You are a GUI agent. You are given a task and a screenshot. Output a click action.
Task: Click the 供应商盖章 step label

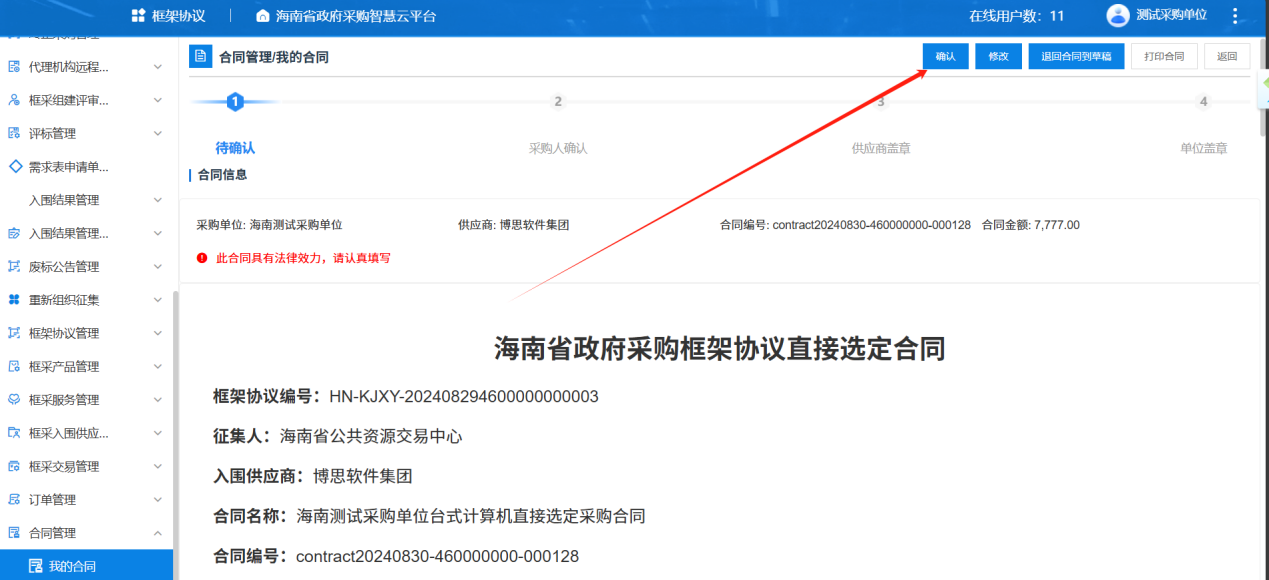(881, 148)
